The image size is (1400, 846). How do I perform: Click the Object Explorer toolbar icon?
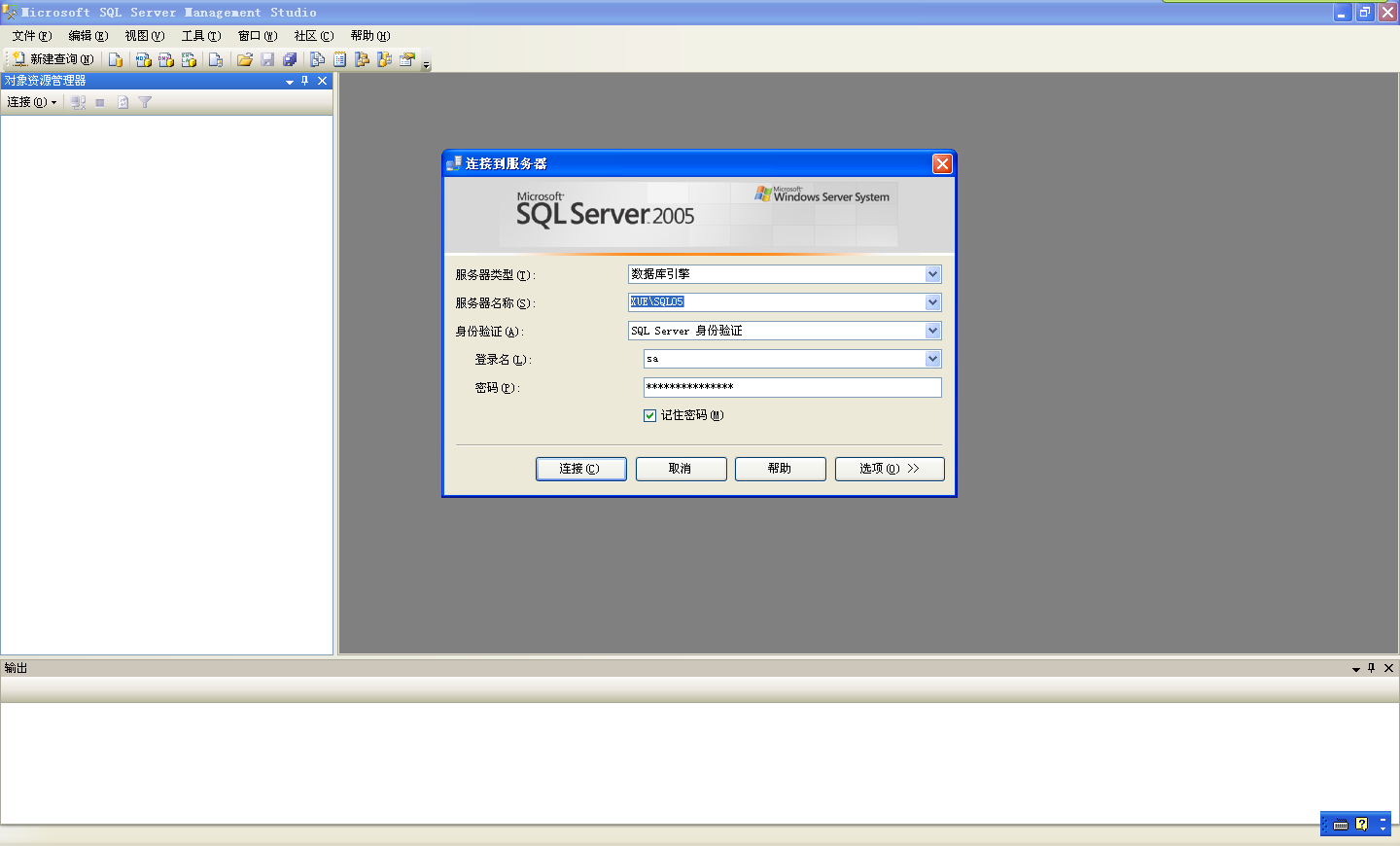[x=362, y=59]
